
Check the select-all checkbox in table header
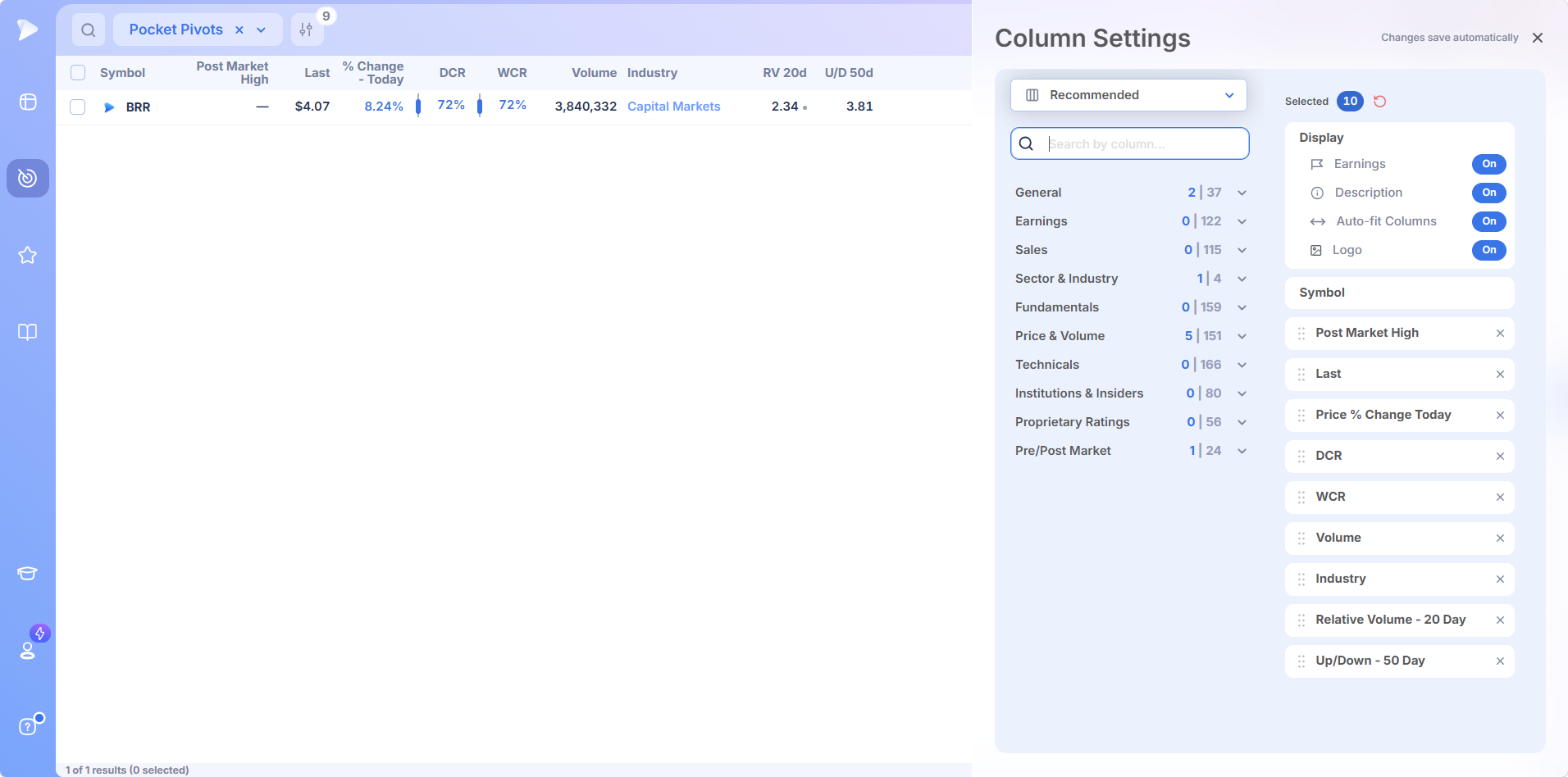tap(78, 73)
